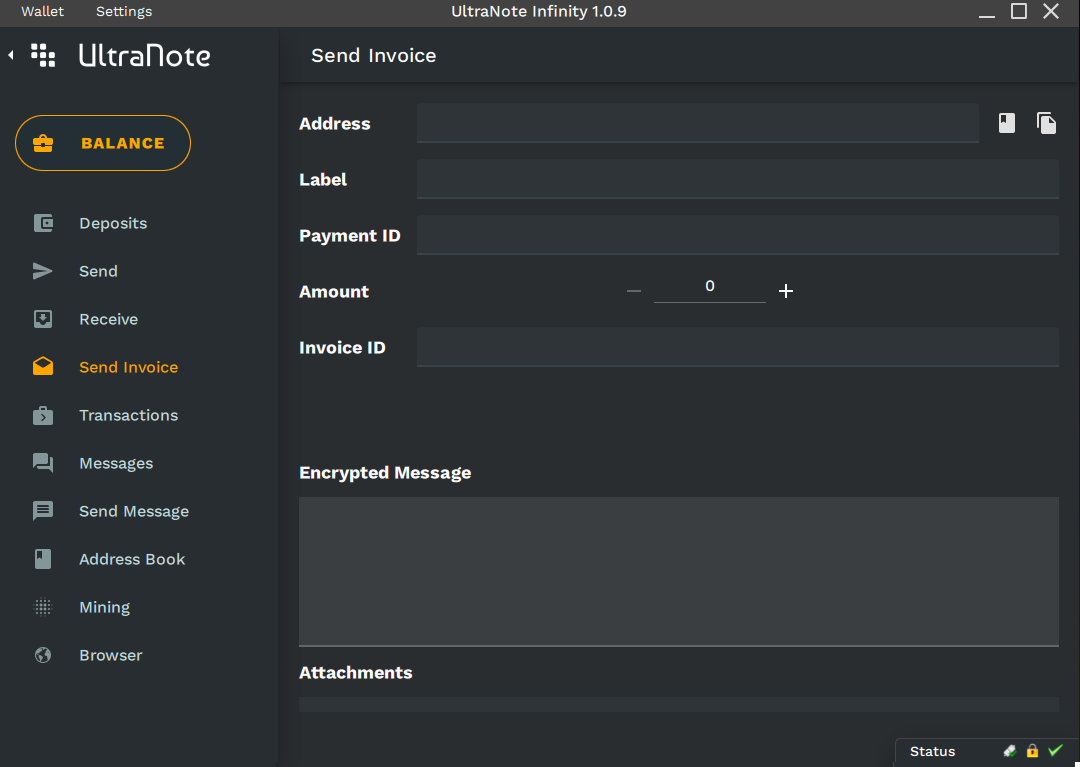Image resolution: width=1080 pixels, height=767 pixels.
Task: Open the Deposits page via its wallet icon
Action: pyautogui.click(x=43, y=223)
